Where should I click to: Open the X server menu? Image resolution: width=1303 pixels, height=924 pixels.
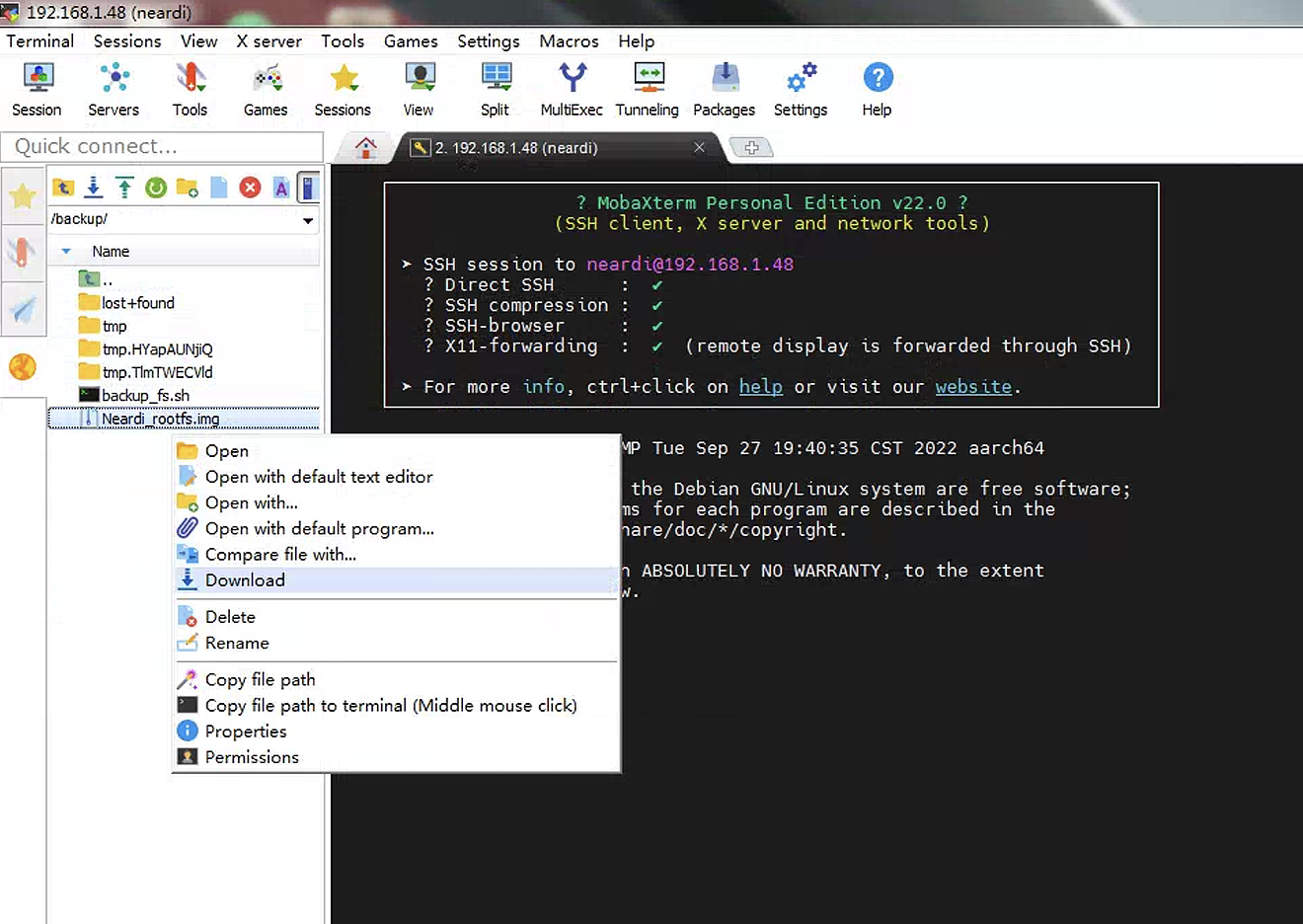pos(268,41)
